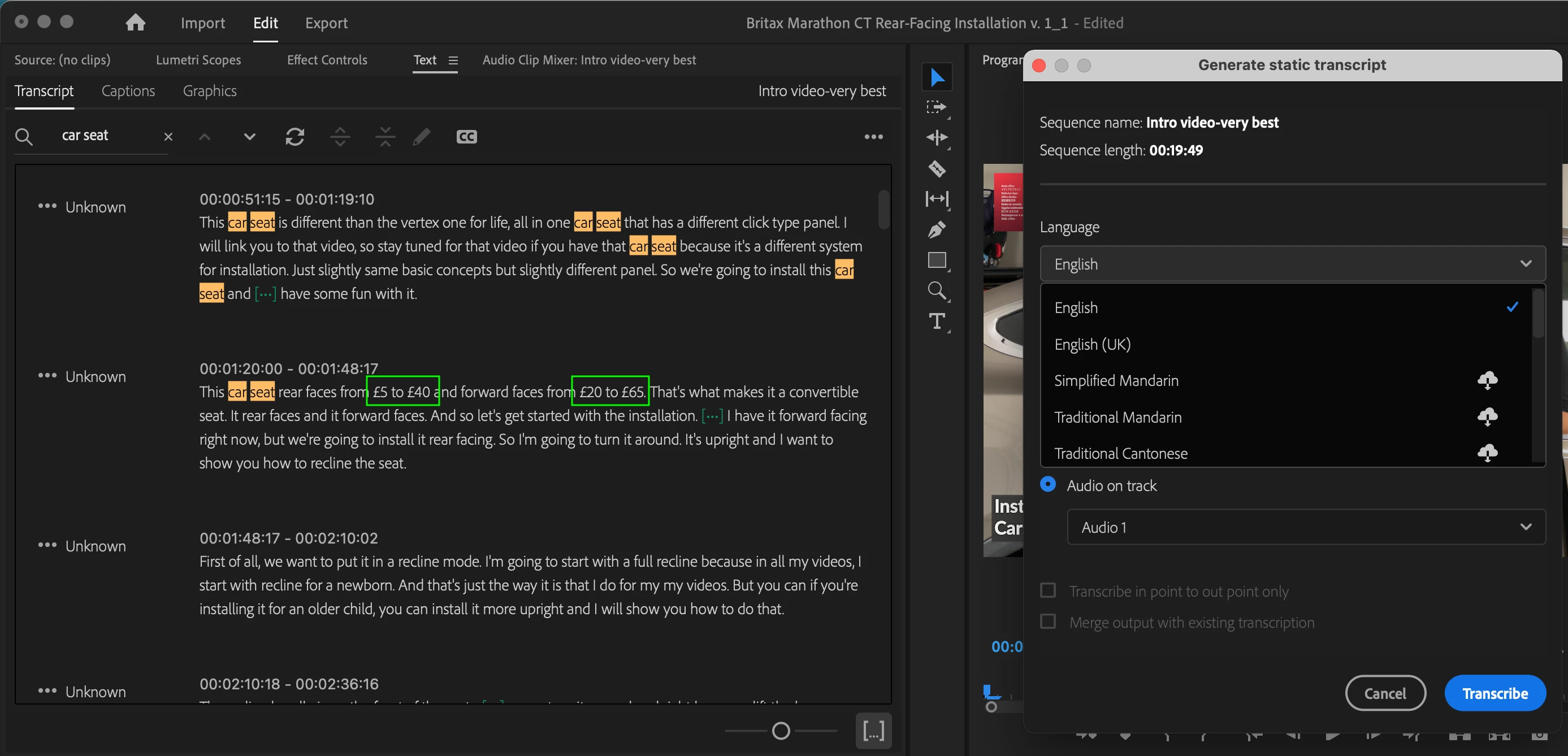Click the home icon

pyautogui.click(x=135, y=23)
